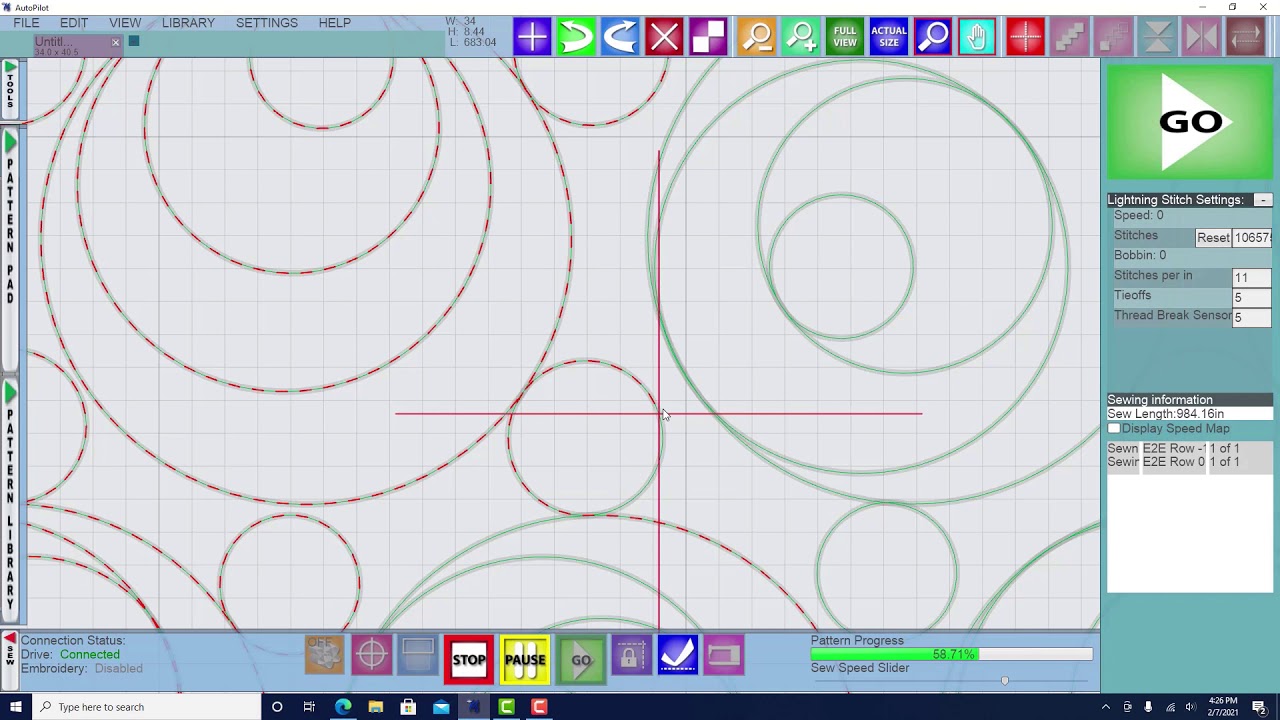The image size is (1280, 720).
Task: Click the Embroidery Disabled status text
Action: [81, 668]
